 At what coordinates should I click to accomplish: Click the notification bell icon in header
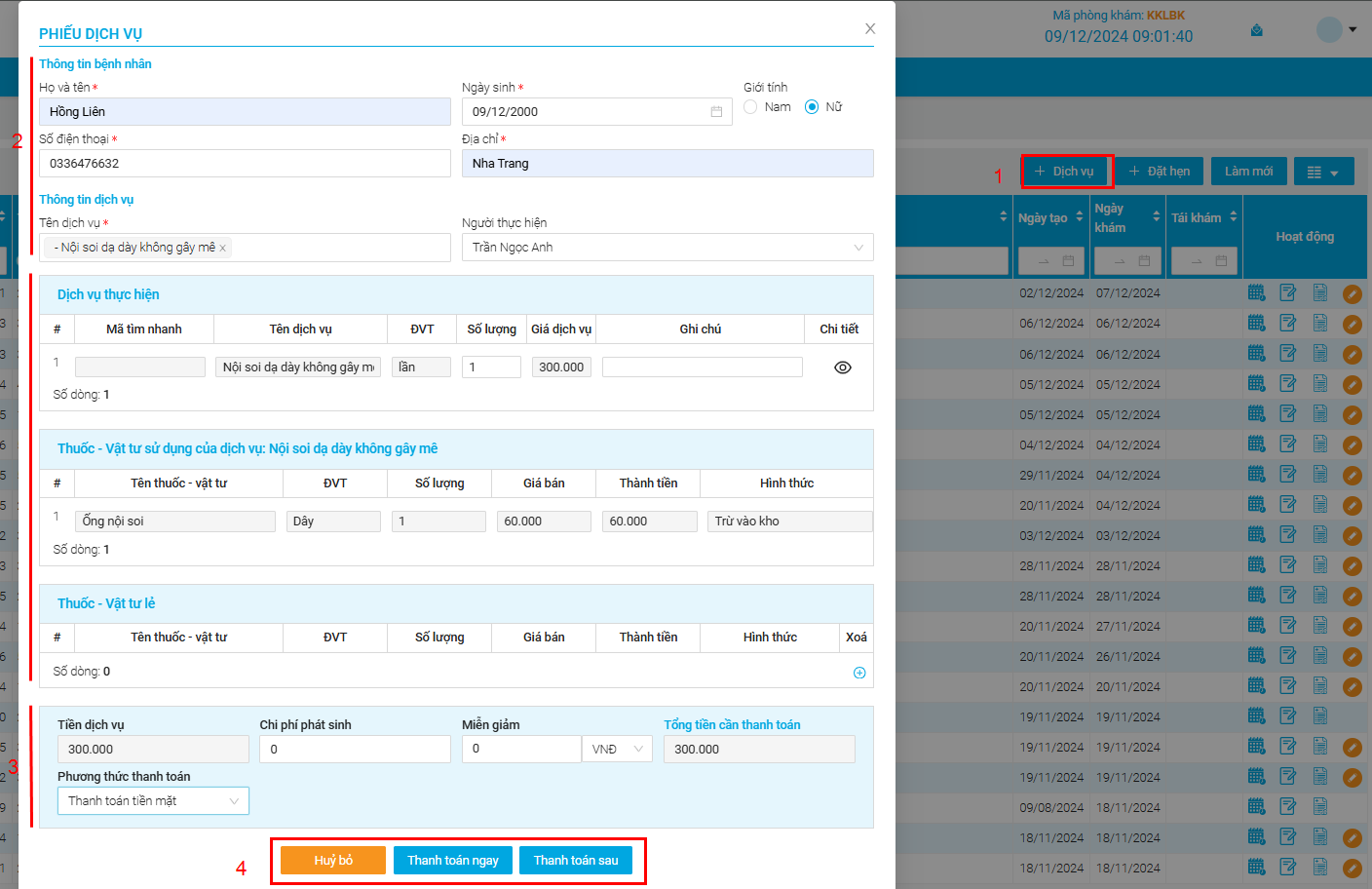[1257, 30]
